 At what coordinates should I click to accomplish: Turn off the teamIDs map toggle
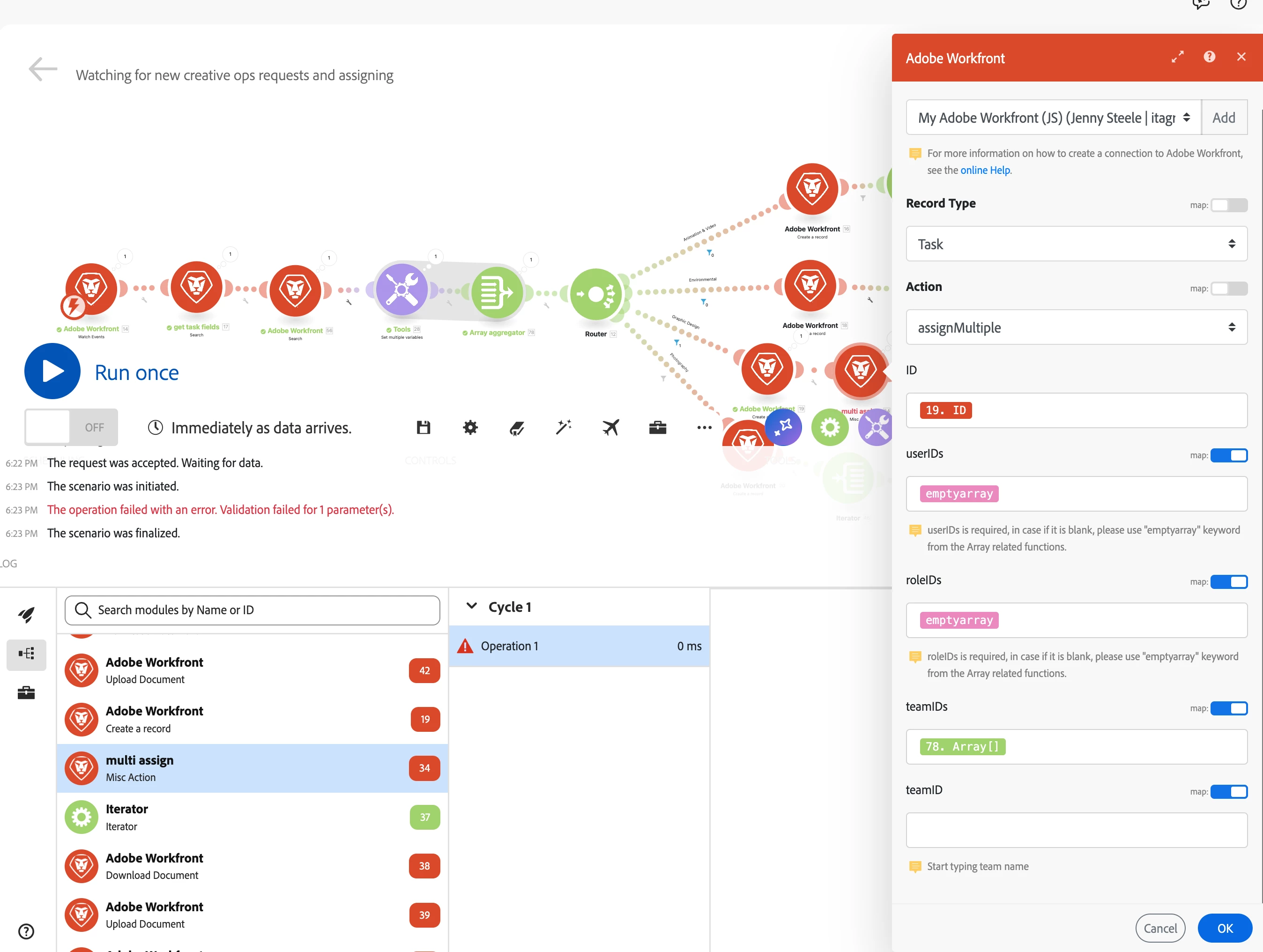coord(1228,708)
